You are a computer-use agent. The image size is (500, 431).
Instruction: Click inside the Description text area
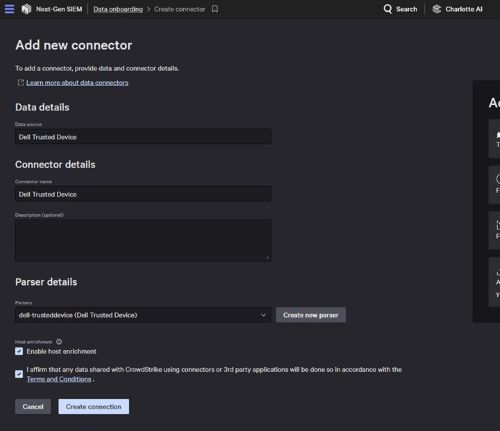pyautogui.click(x=143, y=240)
